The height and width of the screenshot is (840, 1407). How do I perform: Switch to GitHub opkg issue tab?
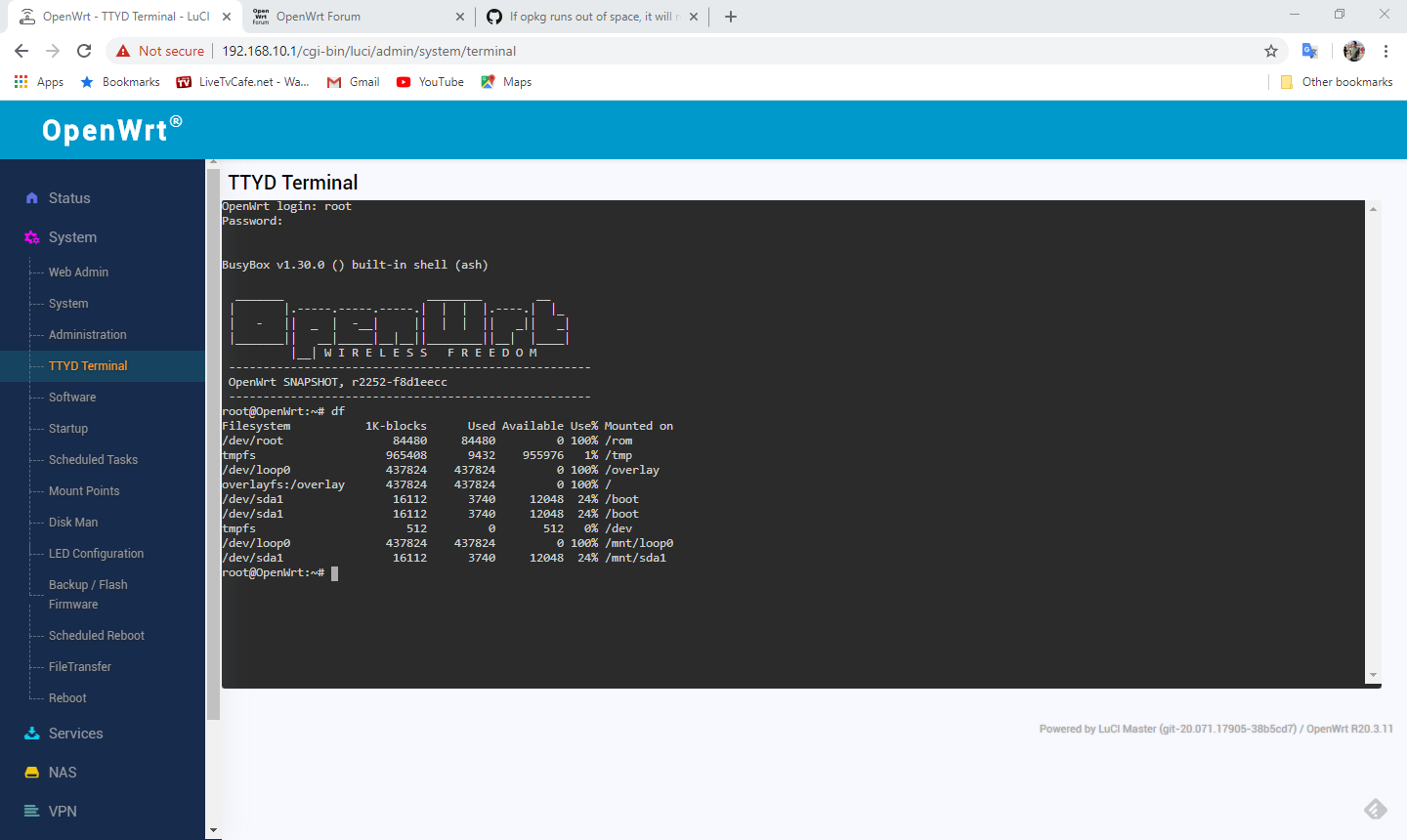pos(593,17)
